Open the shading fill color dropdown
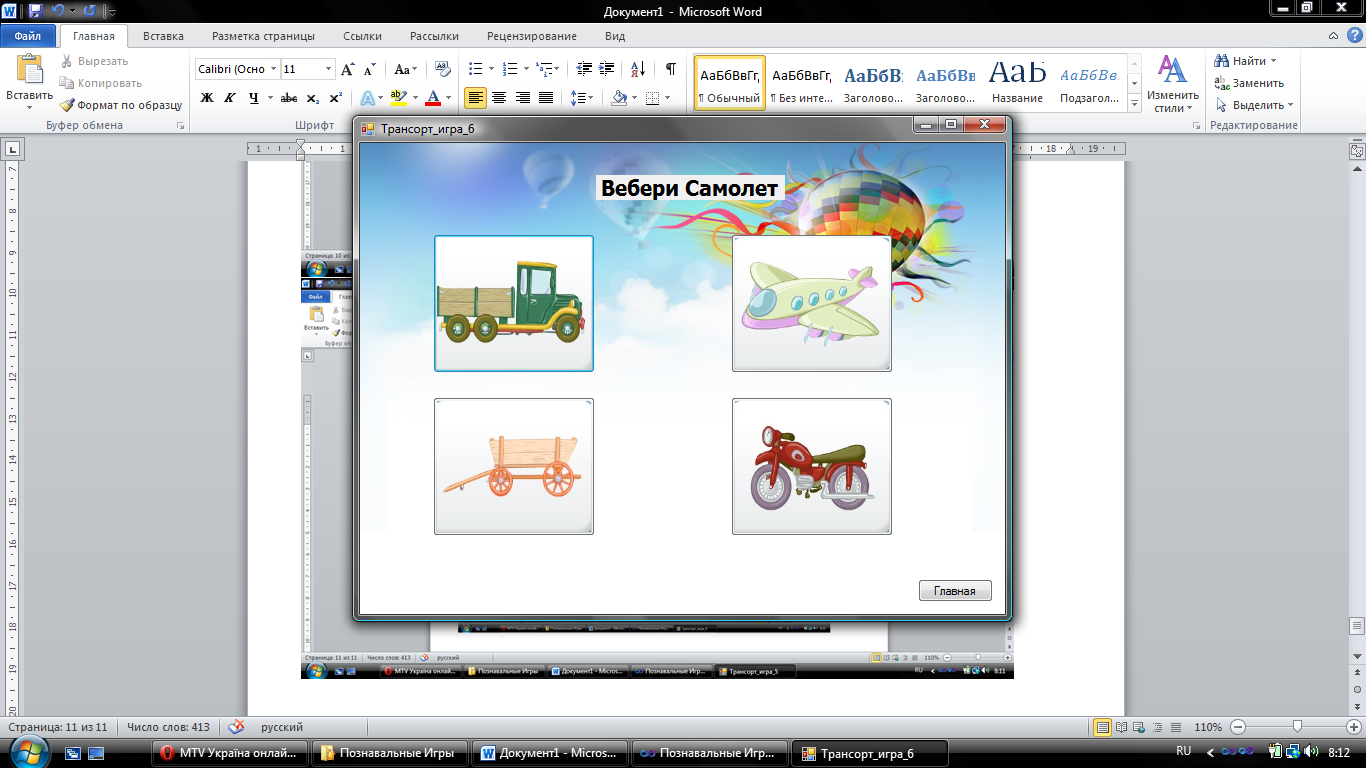The width and height of the screenshot is (1366, 768). (634, 98)
